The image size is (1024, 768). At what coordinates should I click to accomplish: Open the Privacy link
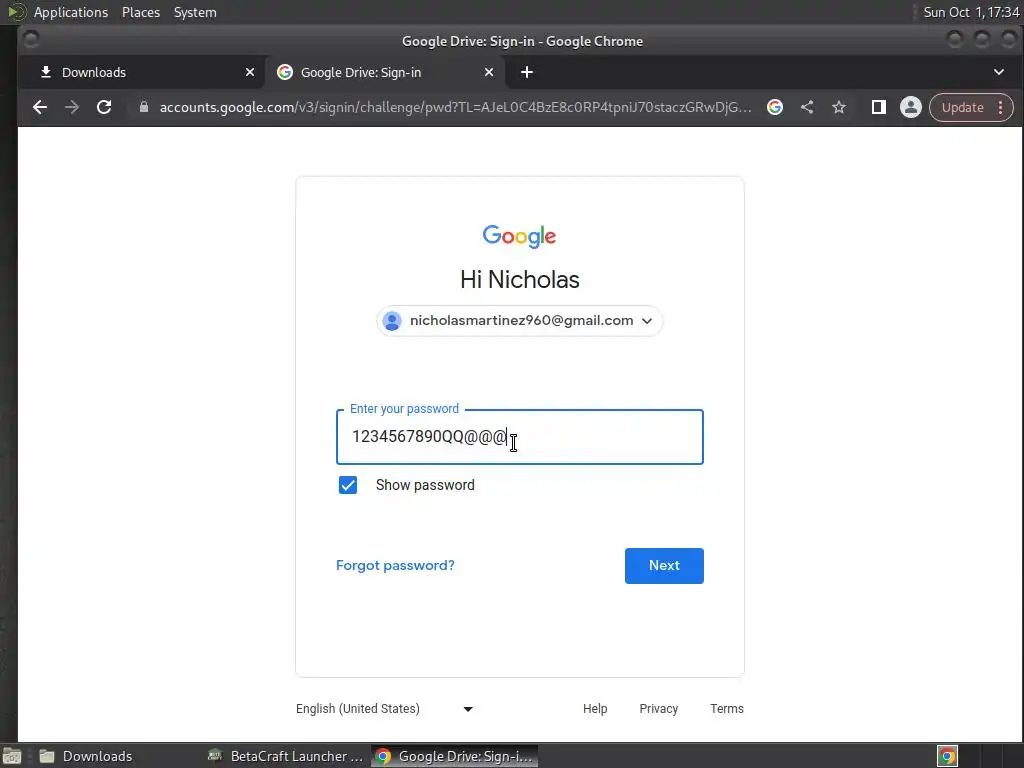pos(658,709)
